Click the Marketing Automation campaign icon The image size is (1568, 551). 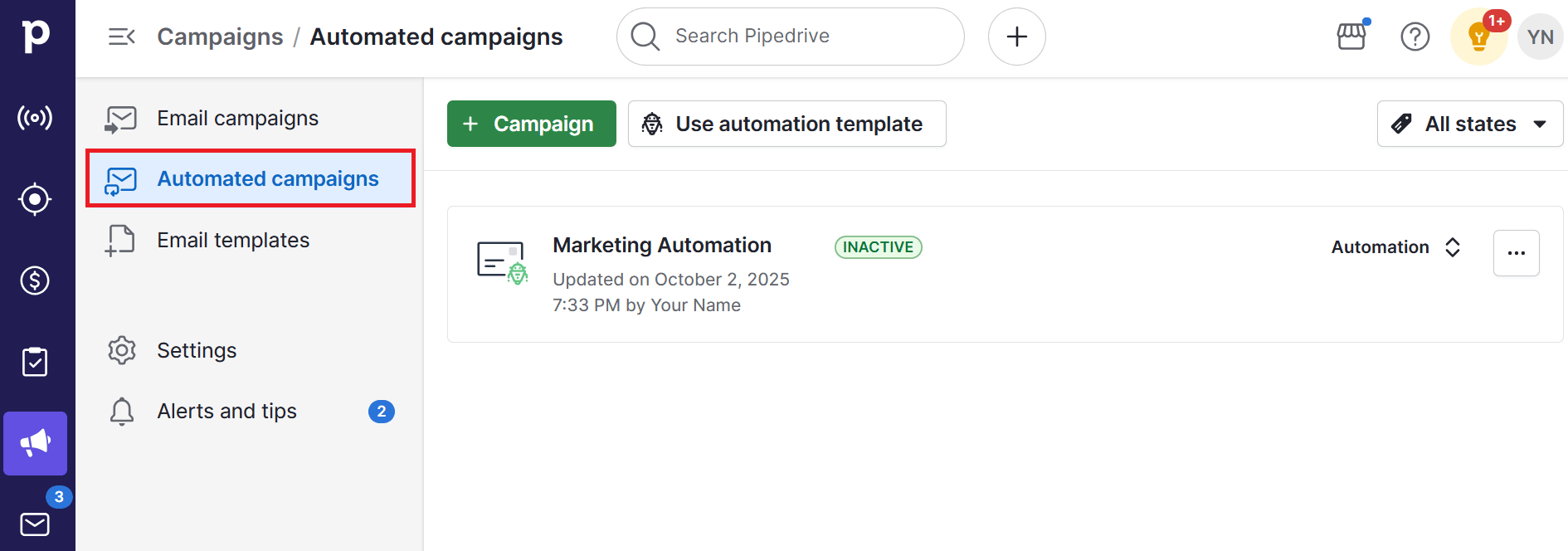(502, 263)
